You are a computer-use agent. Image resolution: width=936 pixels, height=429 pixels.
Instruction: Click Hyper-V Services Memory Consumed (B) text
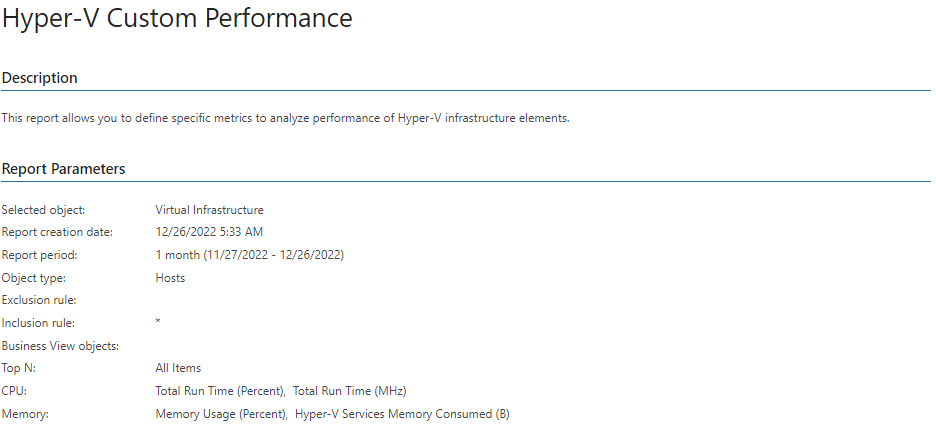[402, 414]
